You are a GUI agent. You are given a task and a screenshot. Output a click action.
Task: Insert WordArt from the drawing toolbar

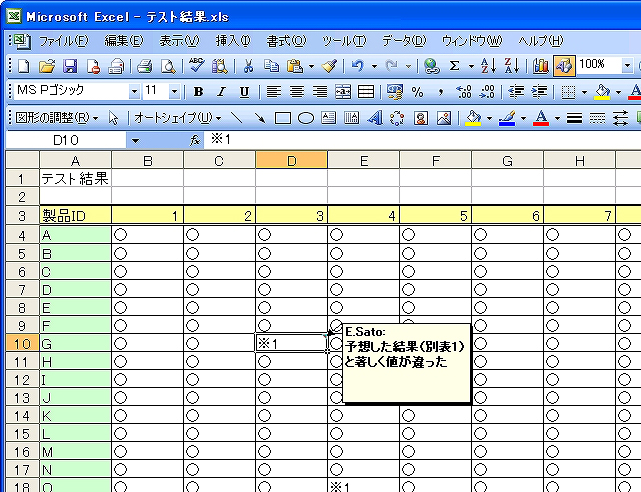[375, 117]
